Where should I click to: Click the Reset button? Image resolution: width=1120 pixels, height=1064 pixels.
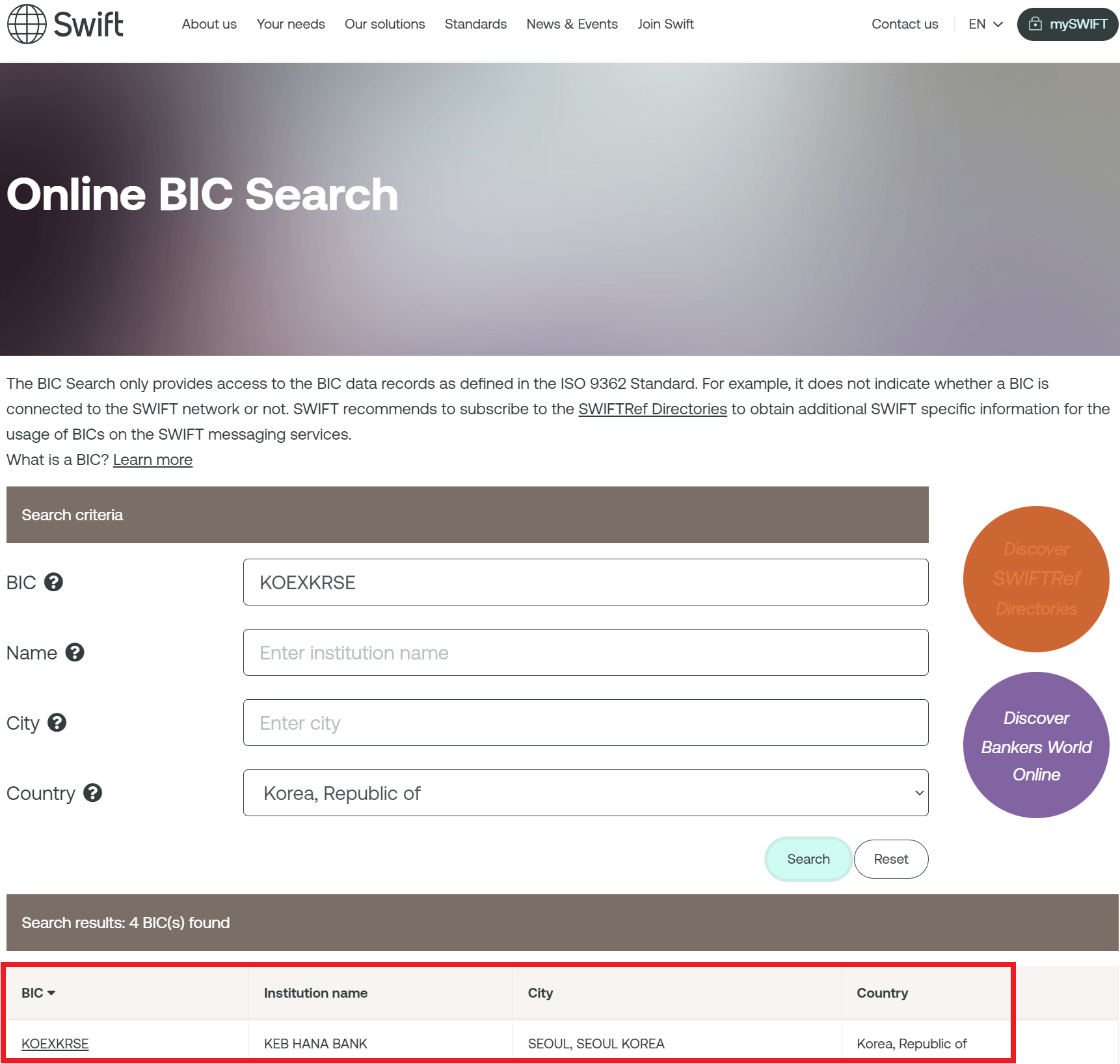(x=891, y=859)
